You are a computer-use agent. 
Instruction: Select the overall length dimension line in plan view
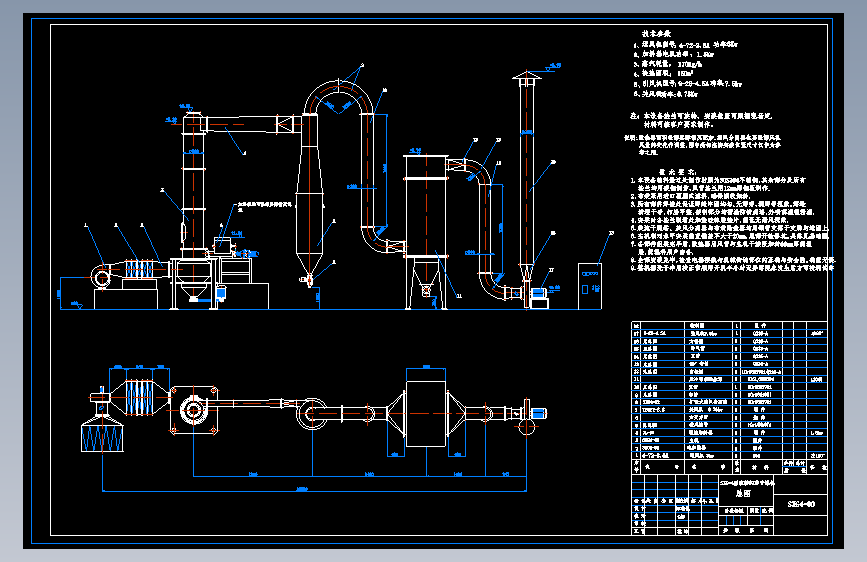pos(314,491)
